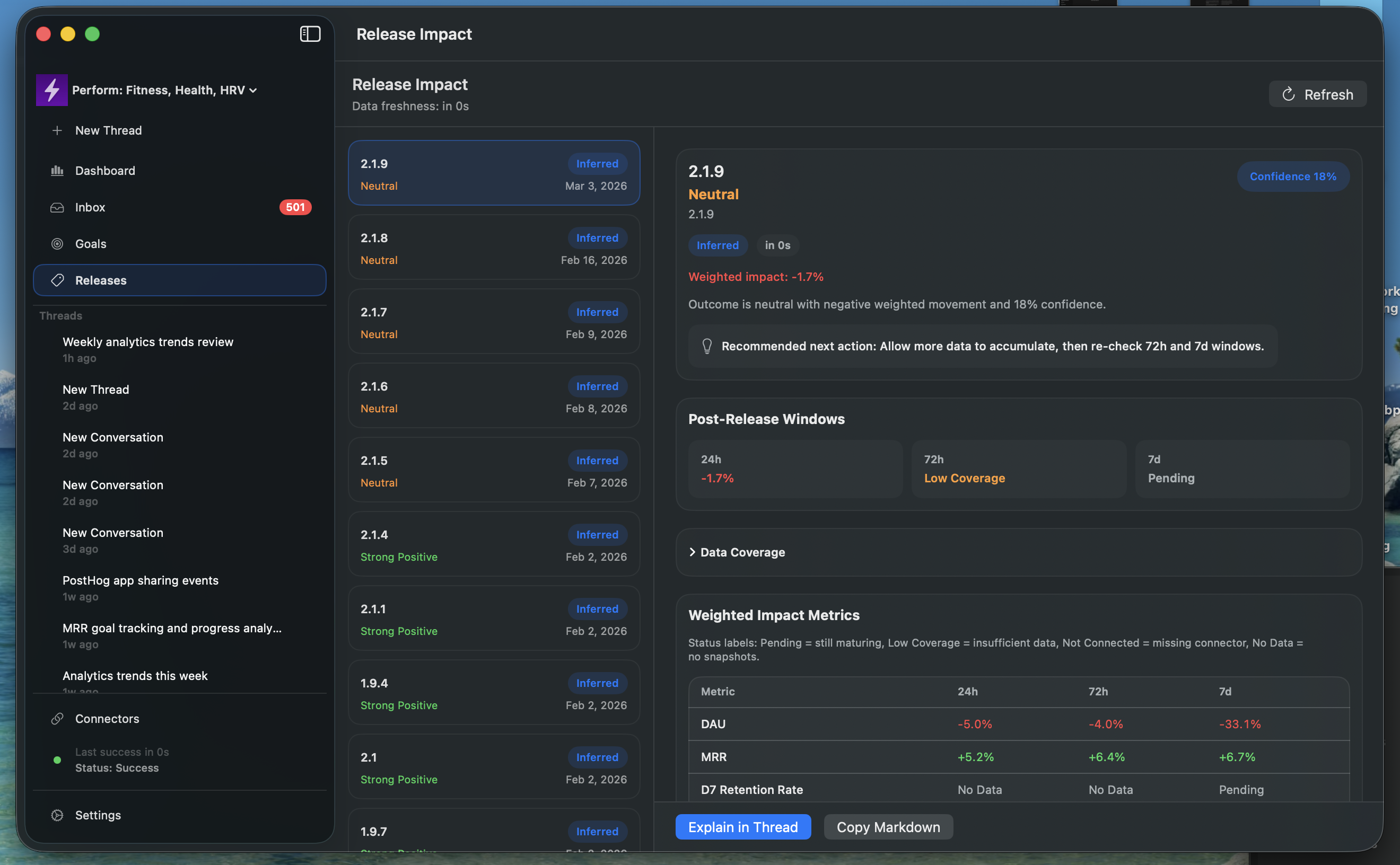
Task: Click the Connectors link icon
Action: (57, 719)
